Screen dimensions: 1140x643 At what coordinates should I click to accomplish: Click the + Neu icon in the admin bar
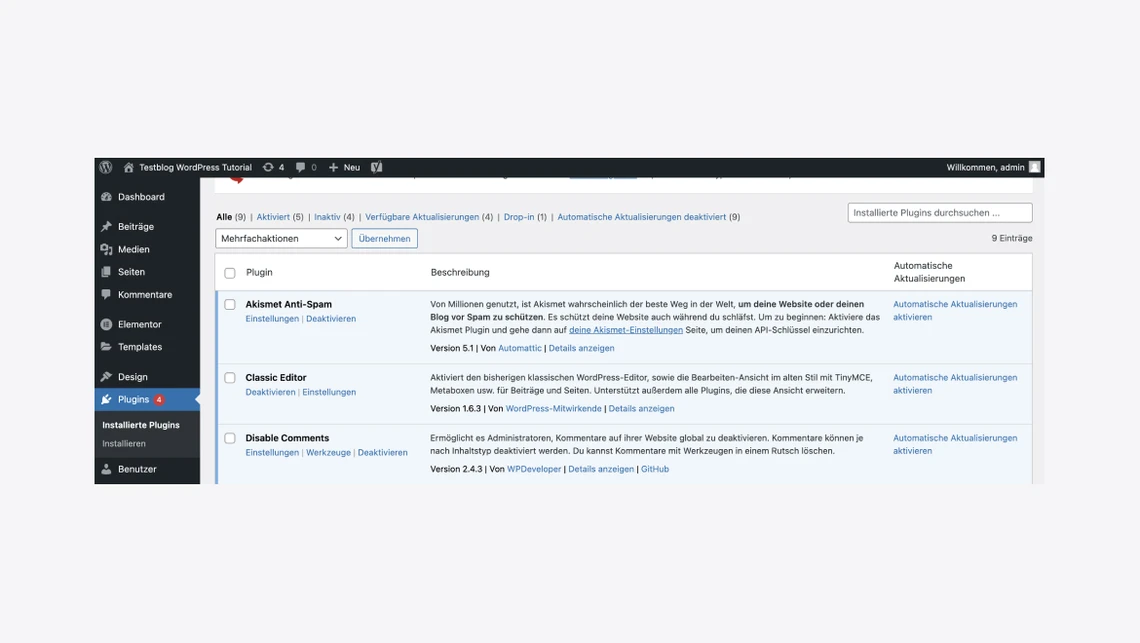pos(340,167)
